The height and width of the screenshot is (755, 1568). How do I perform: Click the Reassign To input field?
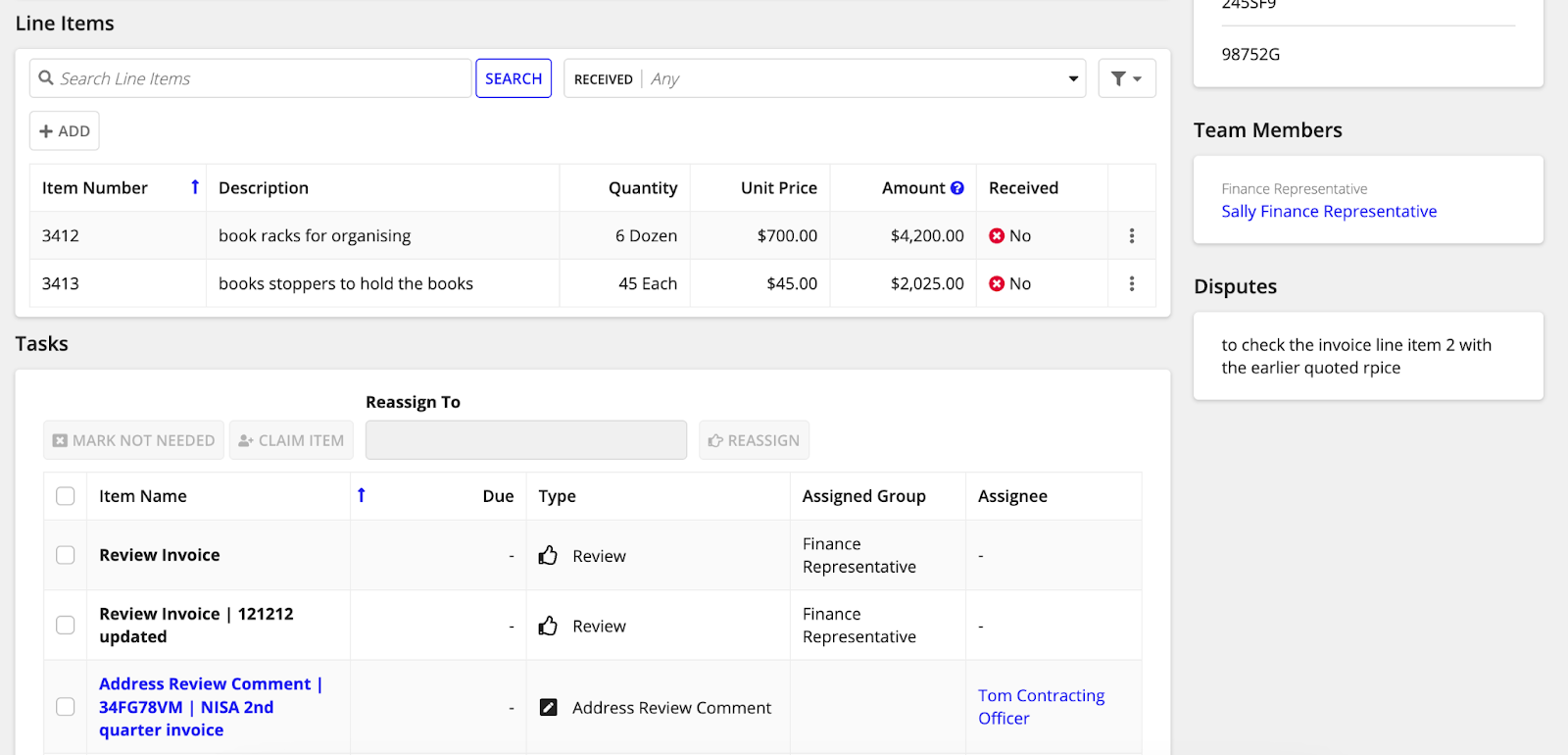pos(526,440)
